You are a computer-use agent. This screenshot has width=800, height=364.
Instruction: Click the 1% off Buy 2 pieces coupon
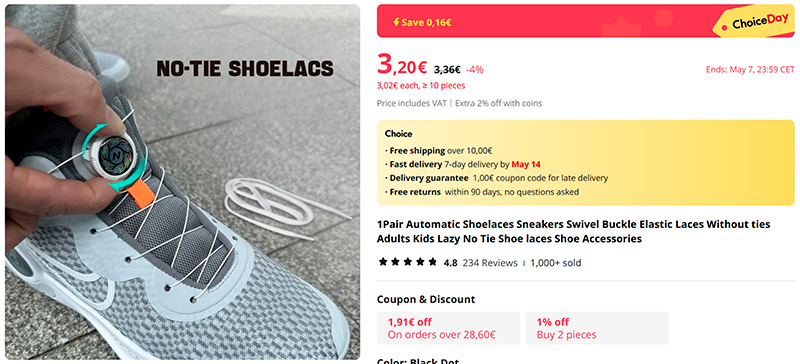coord(597,328)
